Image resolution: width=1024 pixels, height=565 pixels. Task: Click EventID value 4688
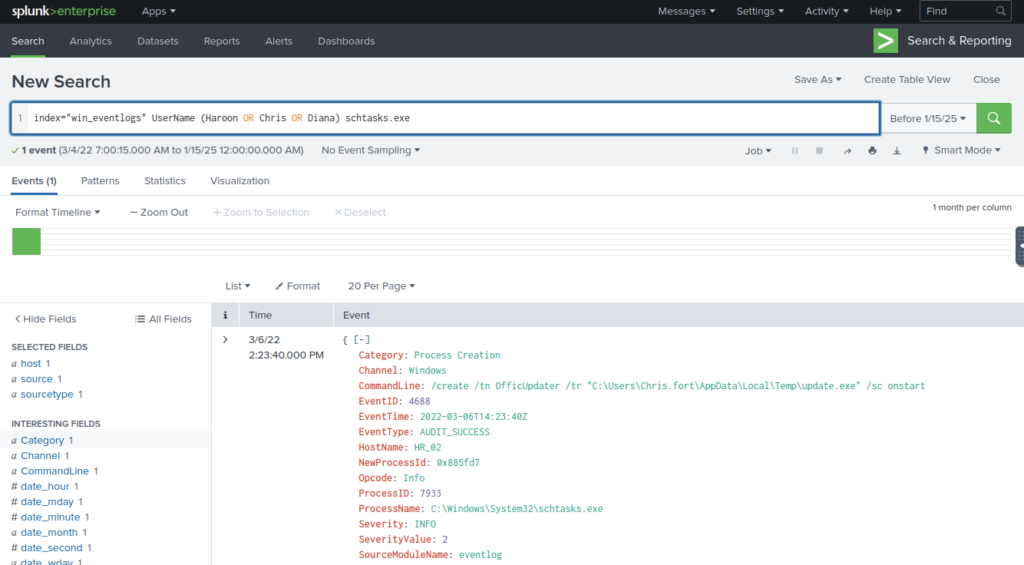[419, 401]
